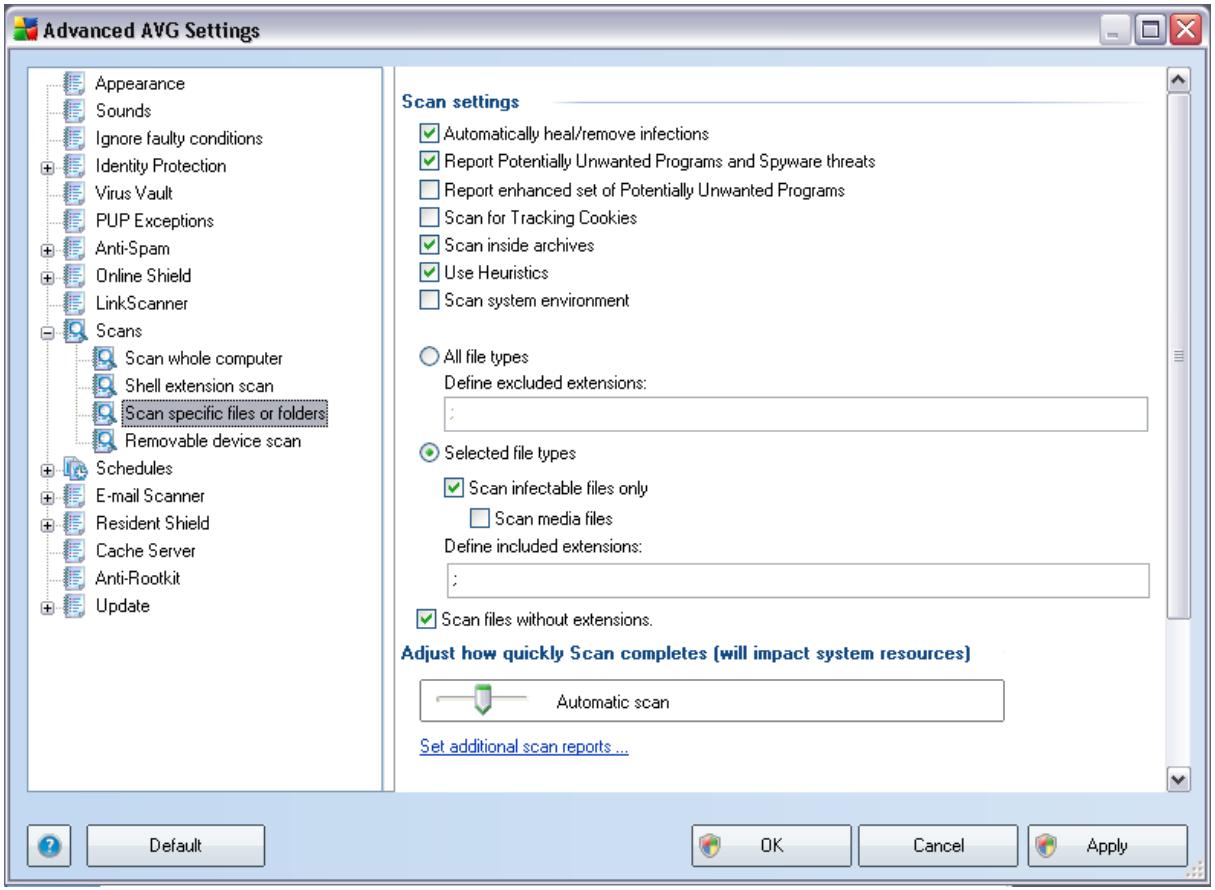
Task: Click the Scan whole computer icon
Action: (105, 357)
